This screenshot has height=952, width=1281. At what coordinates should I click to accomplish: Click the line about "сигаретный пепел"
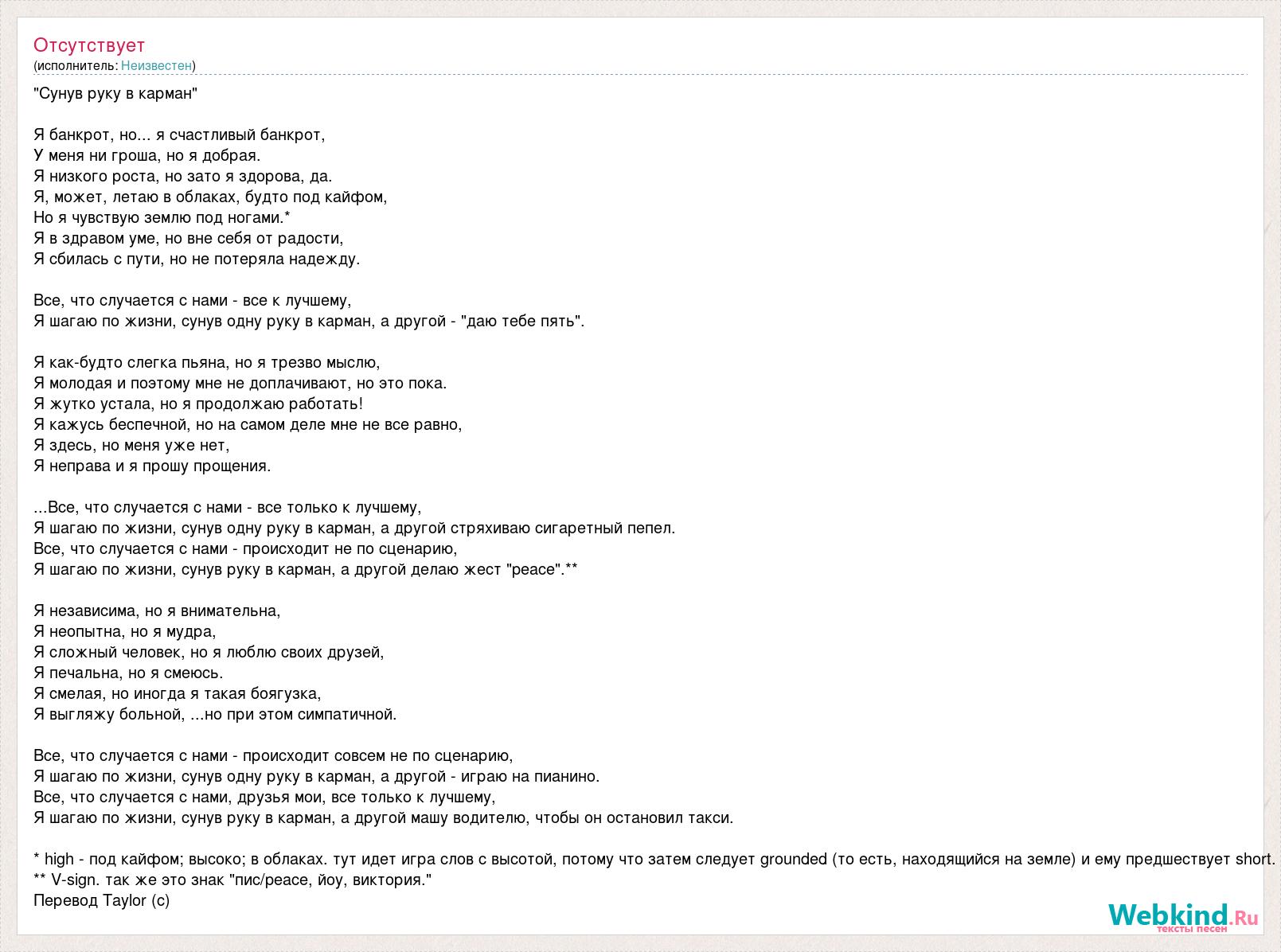click(354, 528)
